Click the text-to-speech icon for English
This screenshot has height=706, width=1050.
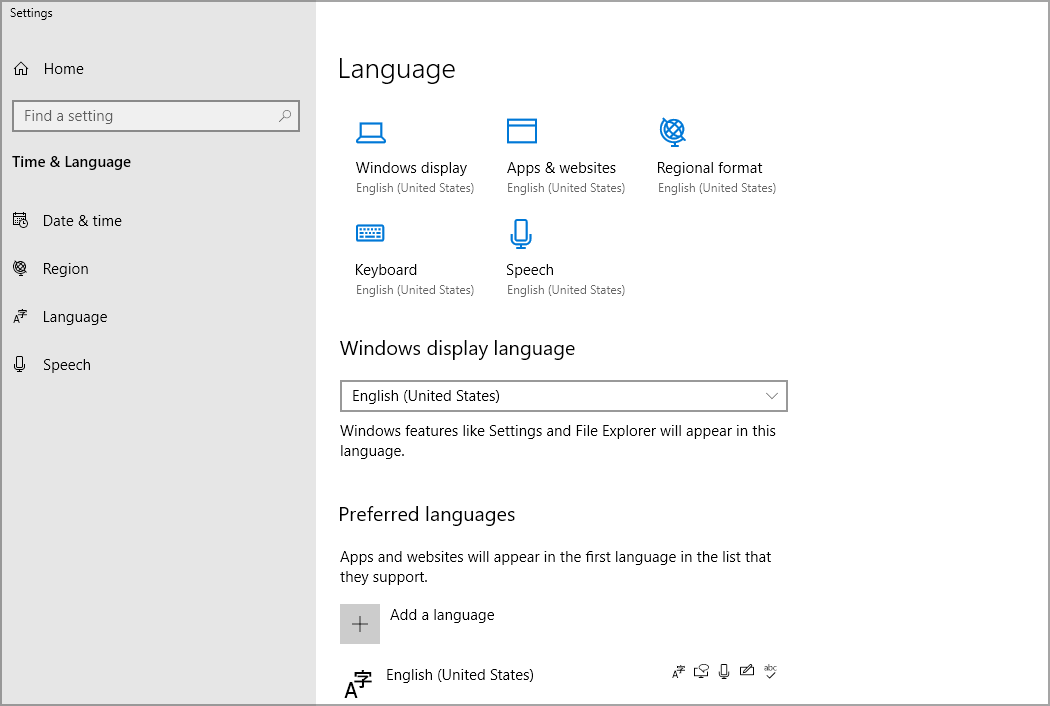coord(701,671)
